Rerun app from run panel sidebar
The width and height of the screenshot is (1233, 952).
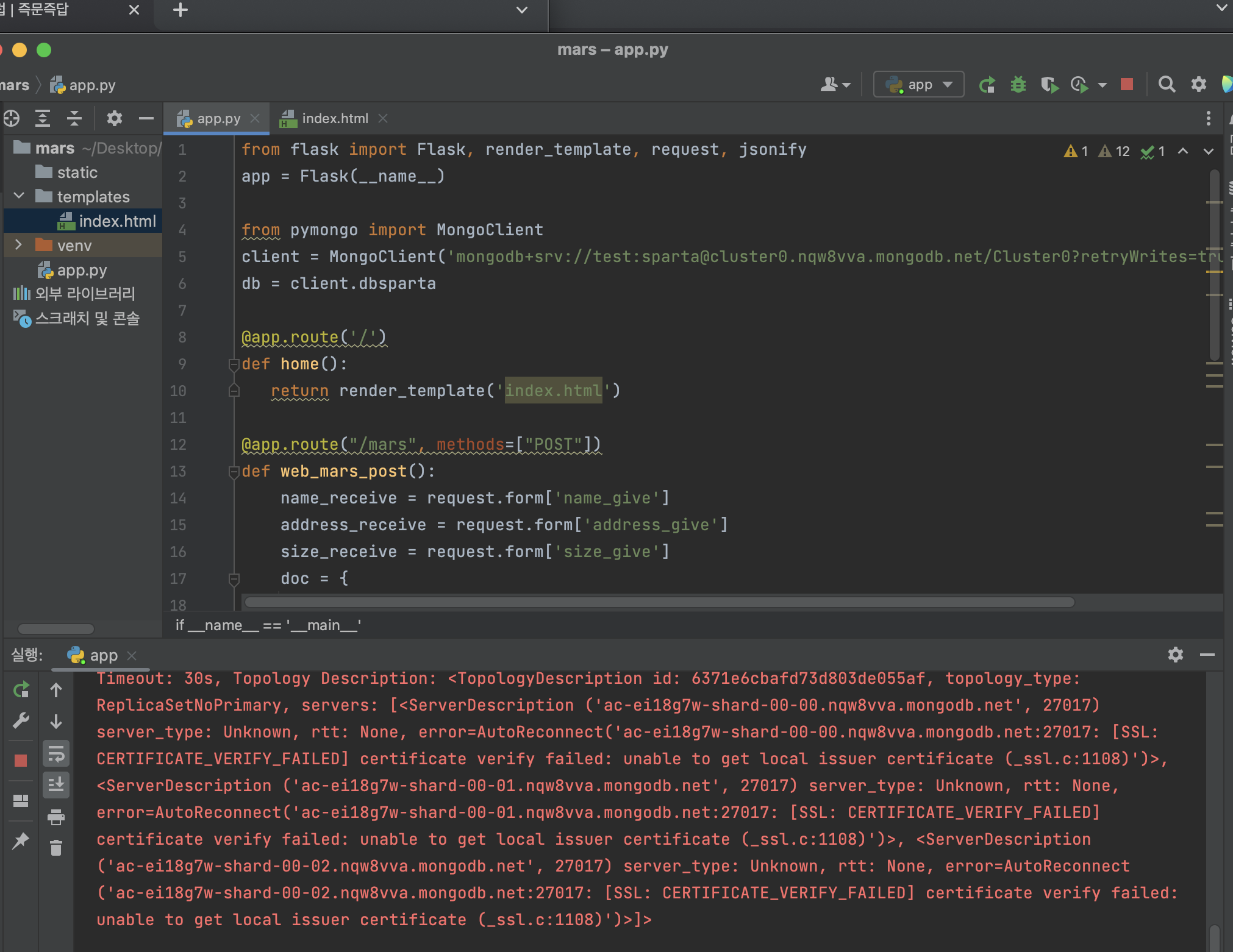(x=21, y=690)
